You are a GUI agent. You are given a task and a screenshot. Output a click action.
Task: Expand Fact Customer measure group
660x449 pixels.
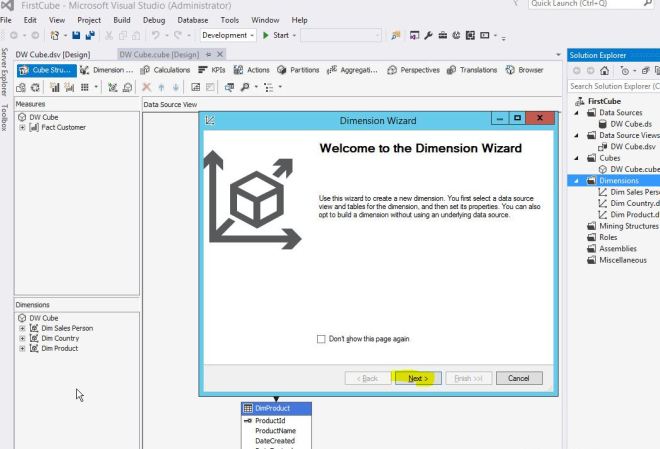click(22, 127)
